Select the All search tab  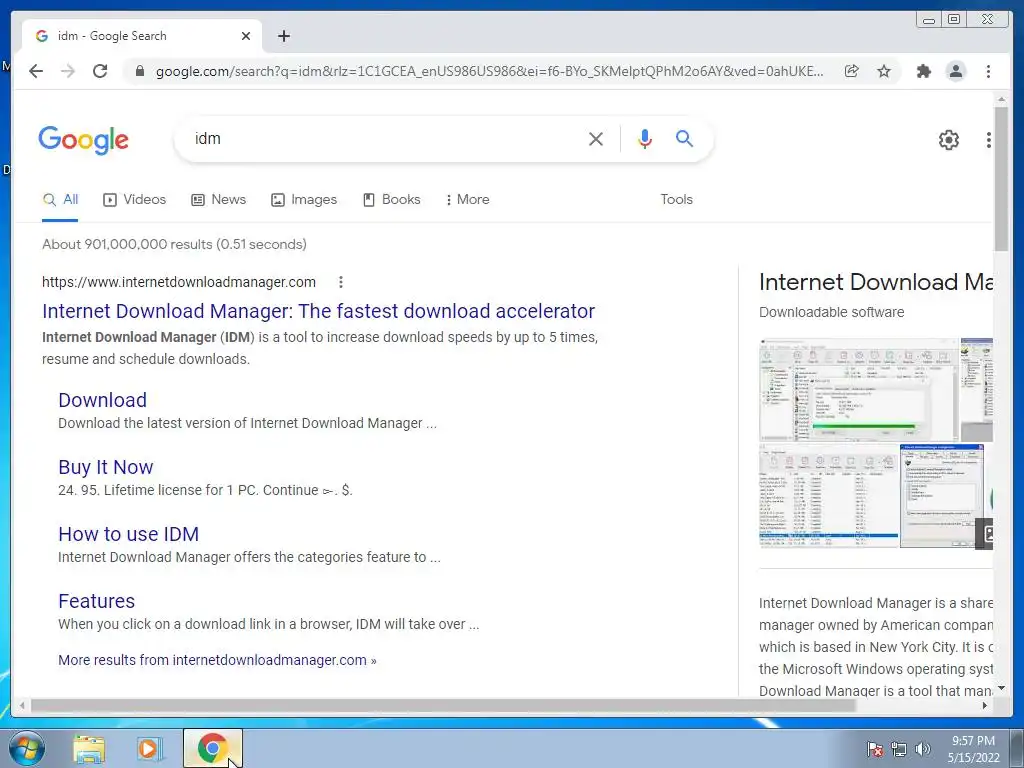[60, 200]
